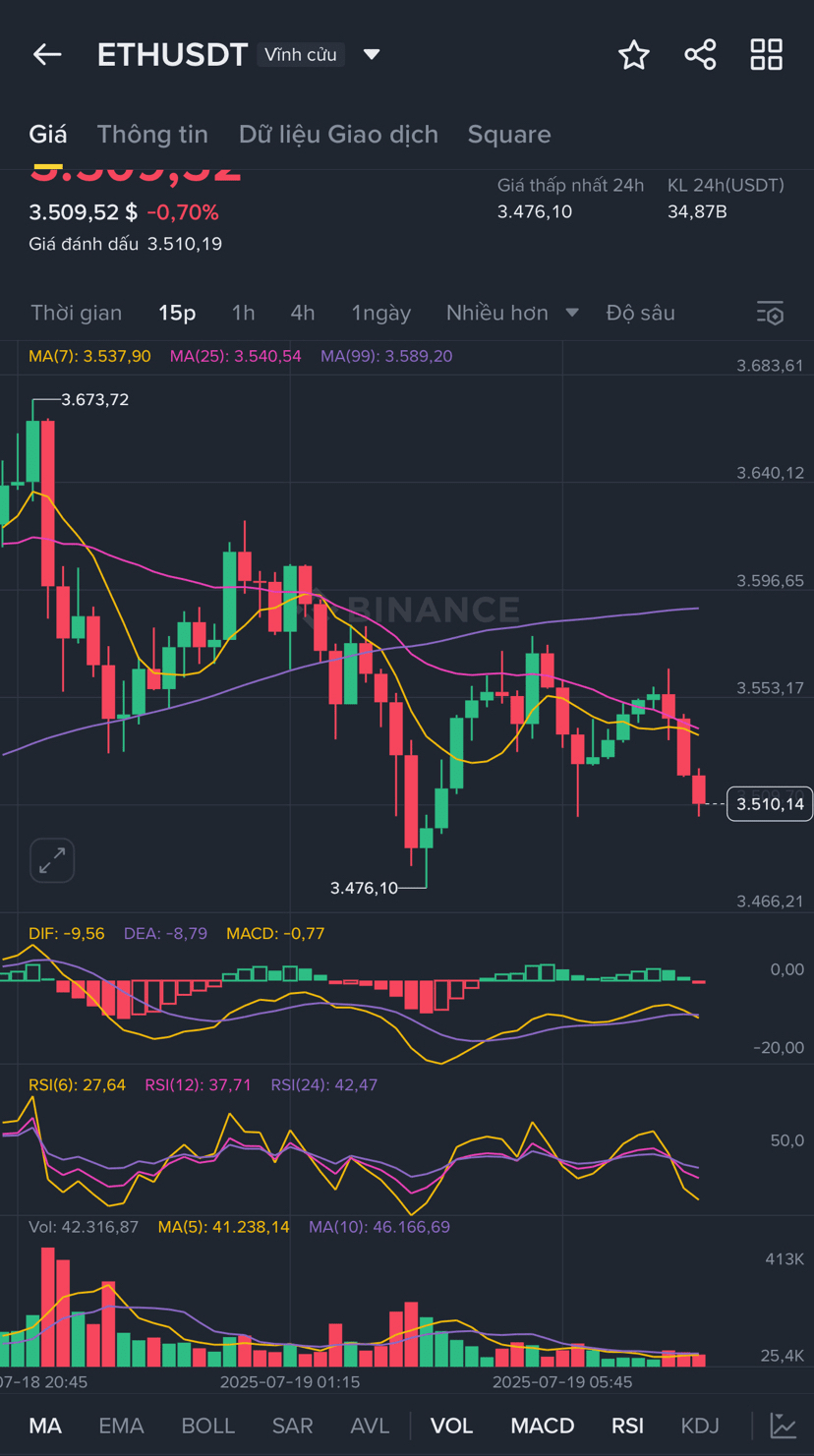Switch to Dữ liệu Giao dịch tab
The image size is (814, 1456).
338,135
